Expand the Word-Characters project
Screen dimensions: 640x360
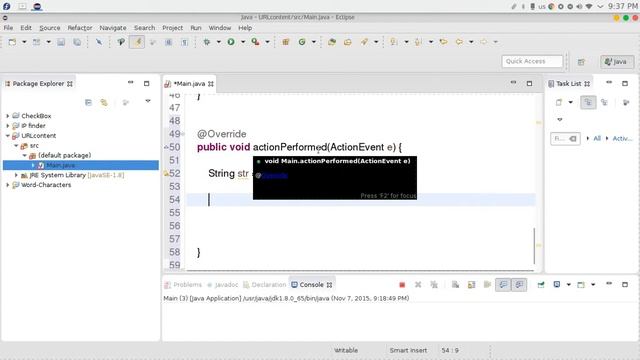pos(7,185)
